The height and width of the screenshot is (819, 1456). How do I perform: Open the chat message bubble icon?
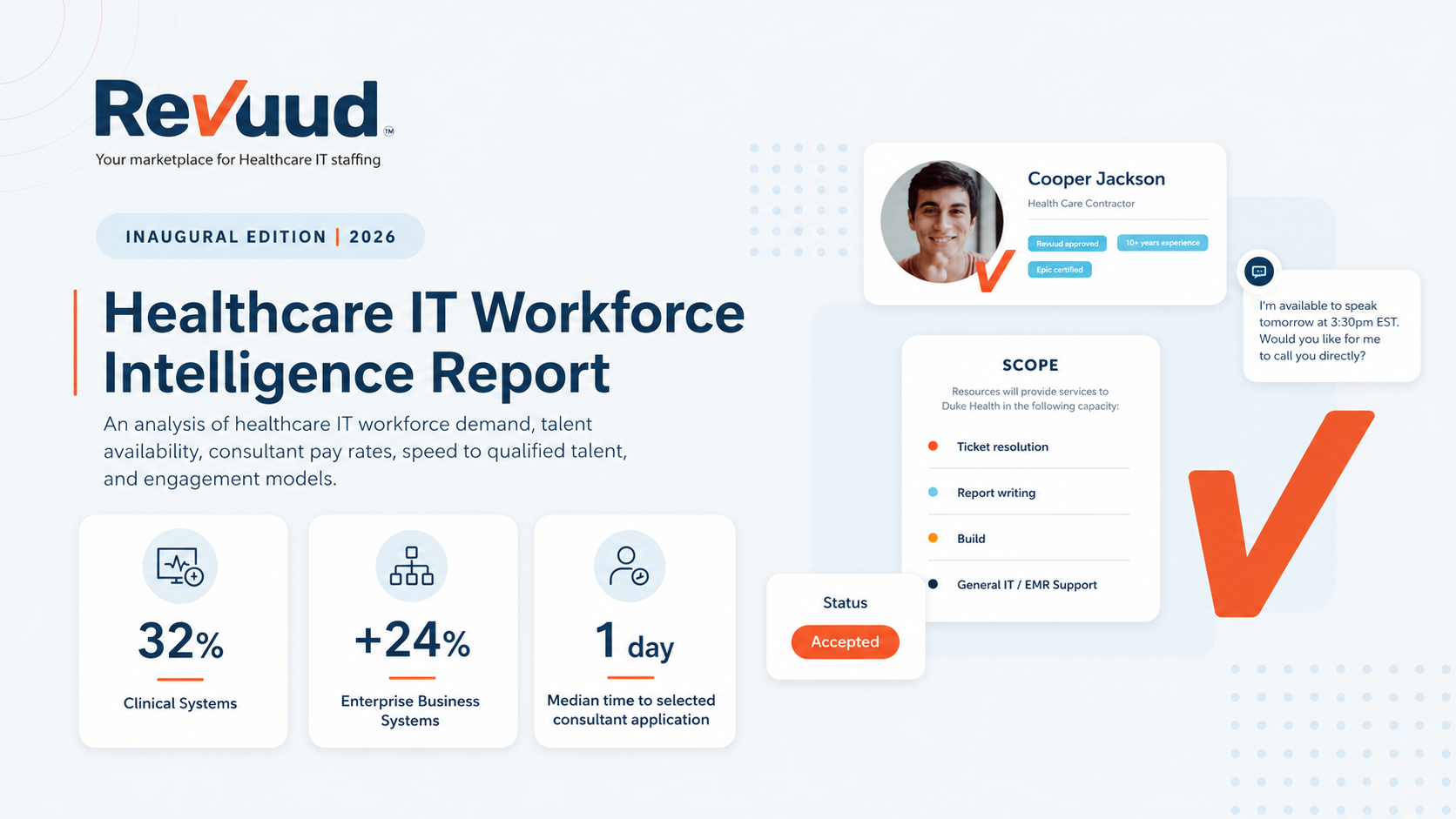[1258, 272]
